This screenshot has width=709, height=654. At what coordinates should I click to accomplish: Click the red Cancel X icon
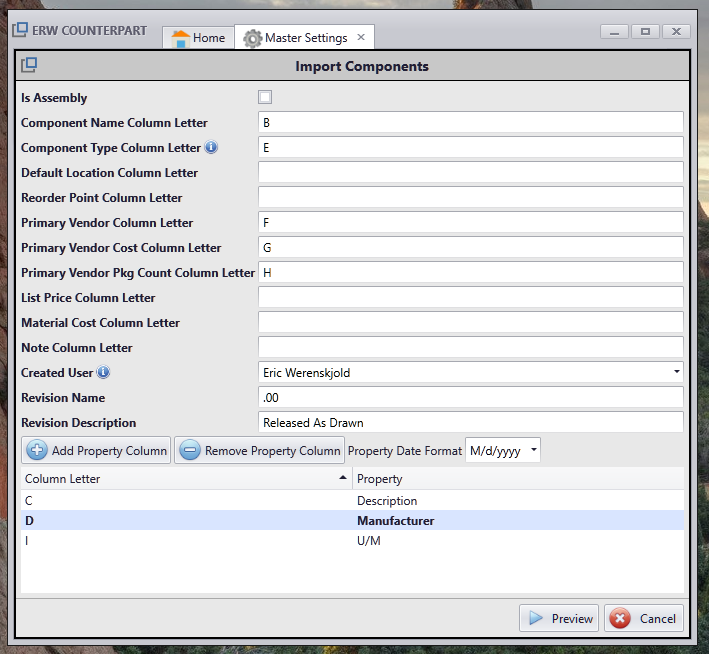tap(620, 618)
